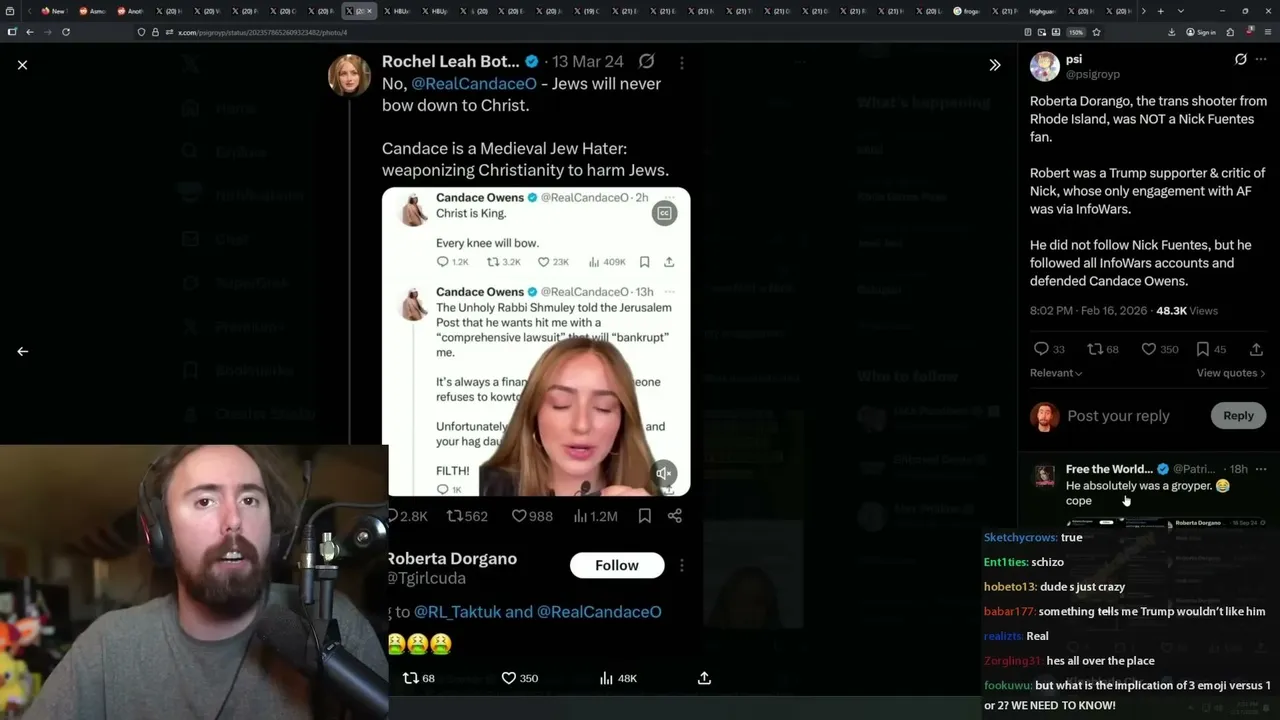Collapse the side panel with the double chevron
Screen dimensions: 1280x720
(x=994, y=65)
